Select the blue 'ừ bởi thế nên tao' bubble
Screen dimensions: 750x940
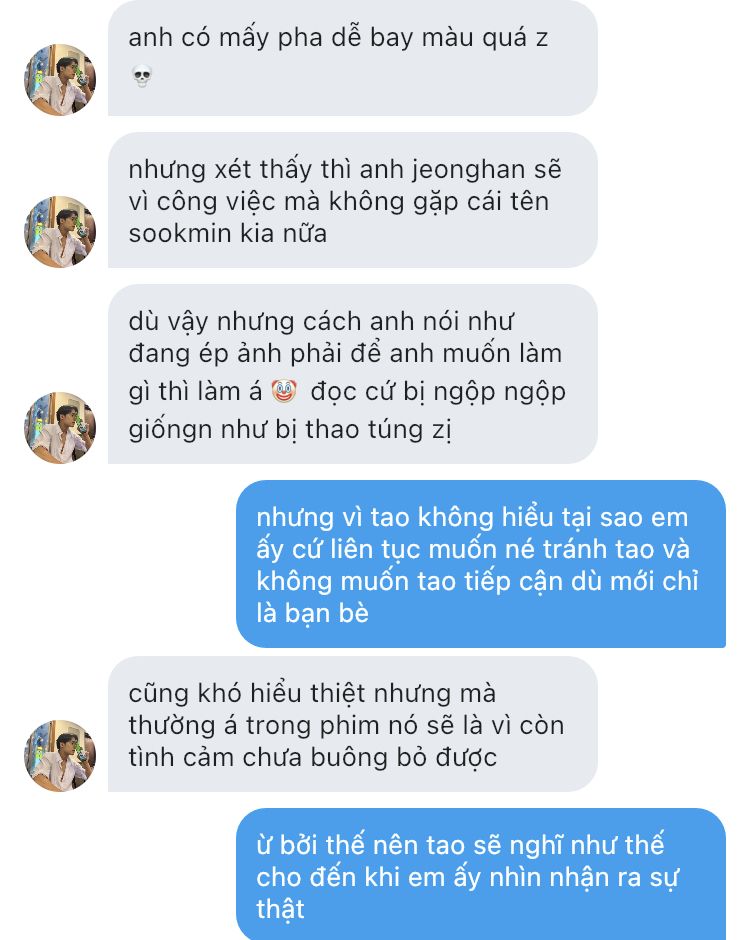(481, 874)
